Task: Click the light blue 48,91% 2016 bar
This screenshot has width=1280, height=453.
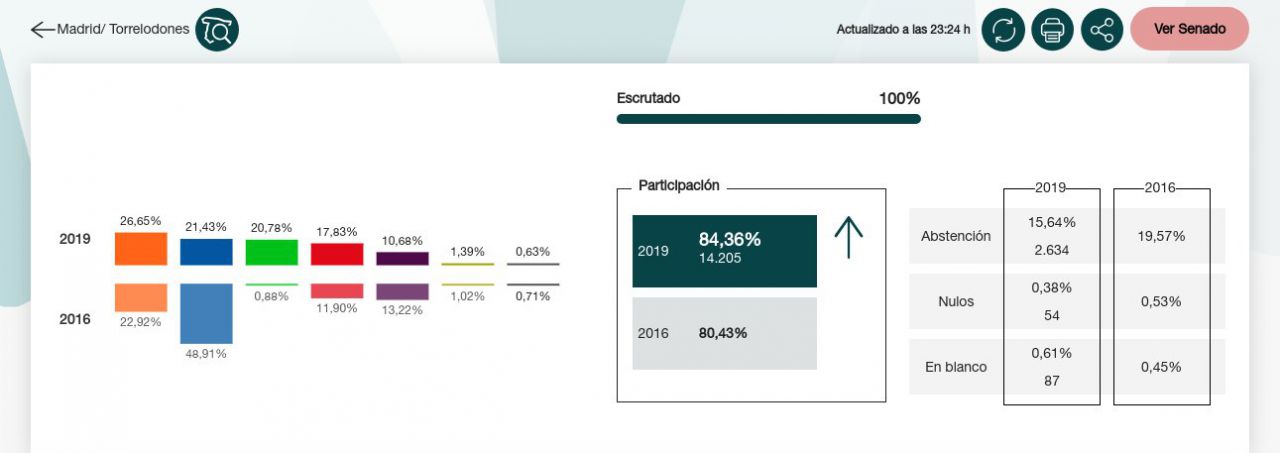Action: click(x=206, y=313)
